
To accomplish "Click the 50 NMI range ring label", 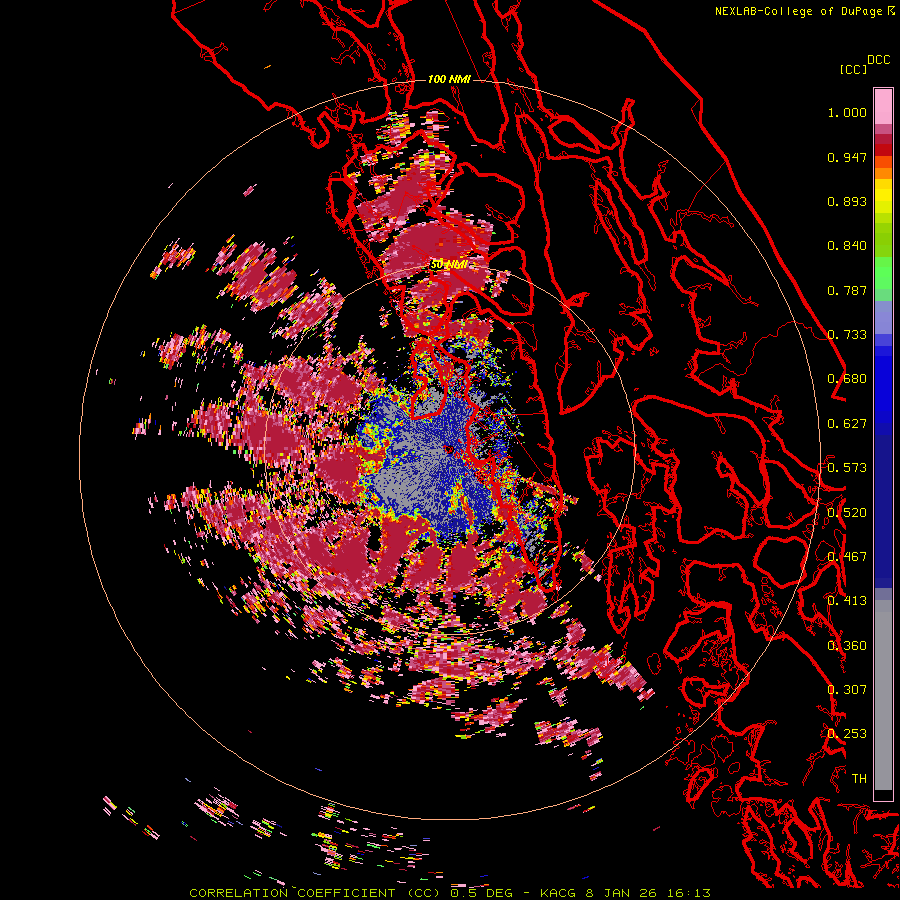I will point(449,265).
